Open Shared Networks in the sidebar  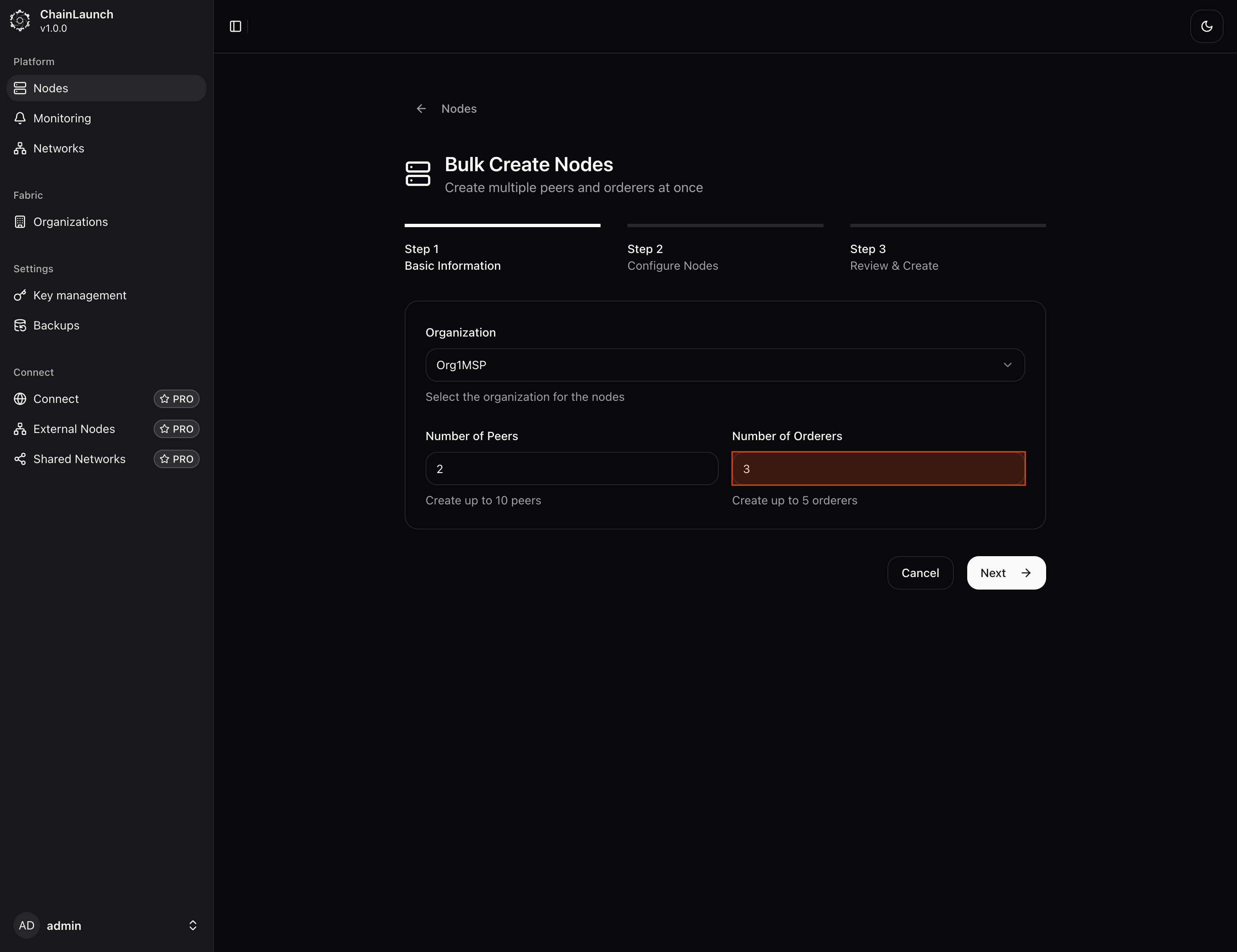[x=79, y=459]
